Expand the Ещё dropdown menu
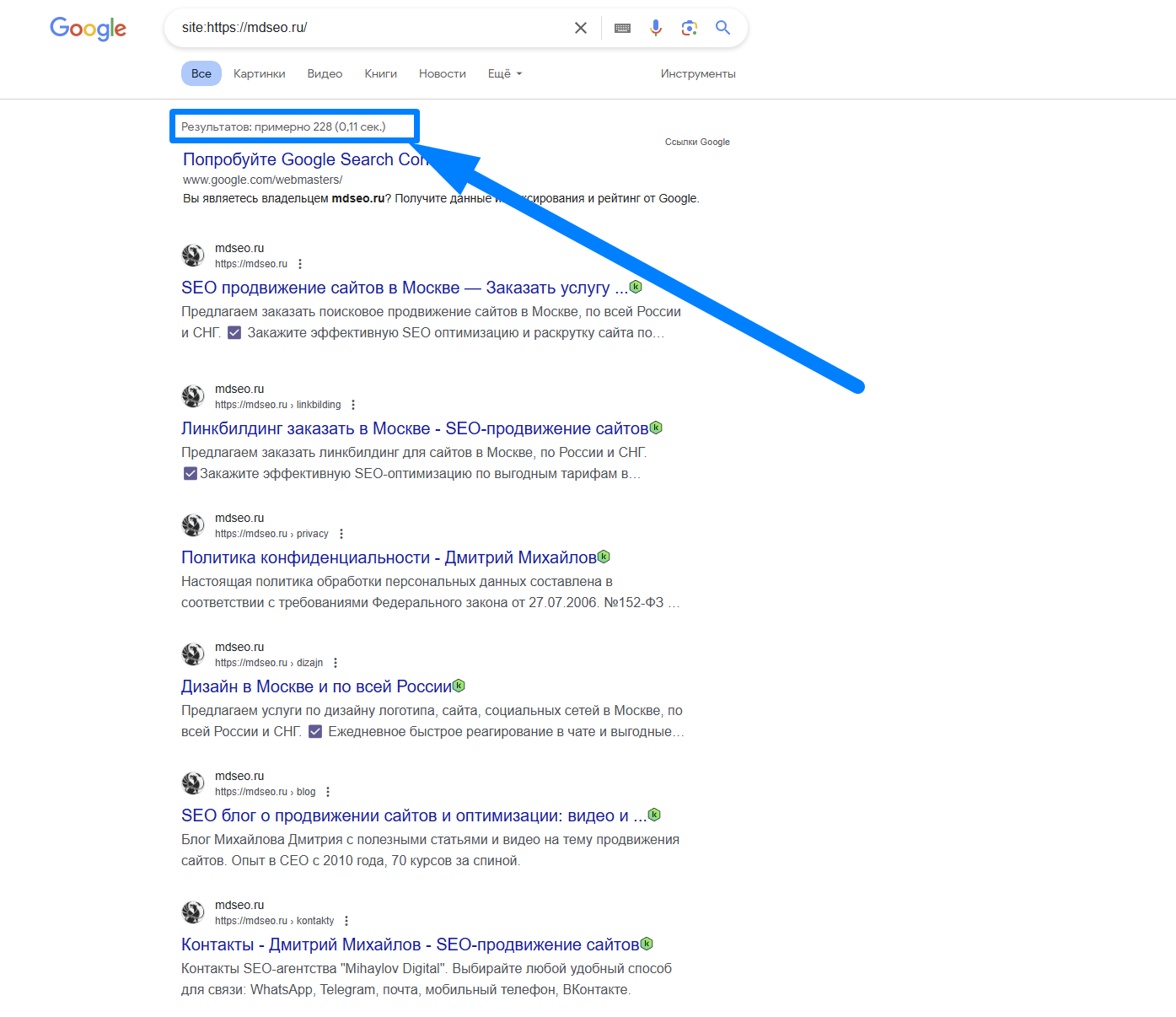Viewport: 1176px width, 1017px height. pyautogui.click(x=505, y=73)
